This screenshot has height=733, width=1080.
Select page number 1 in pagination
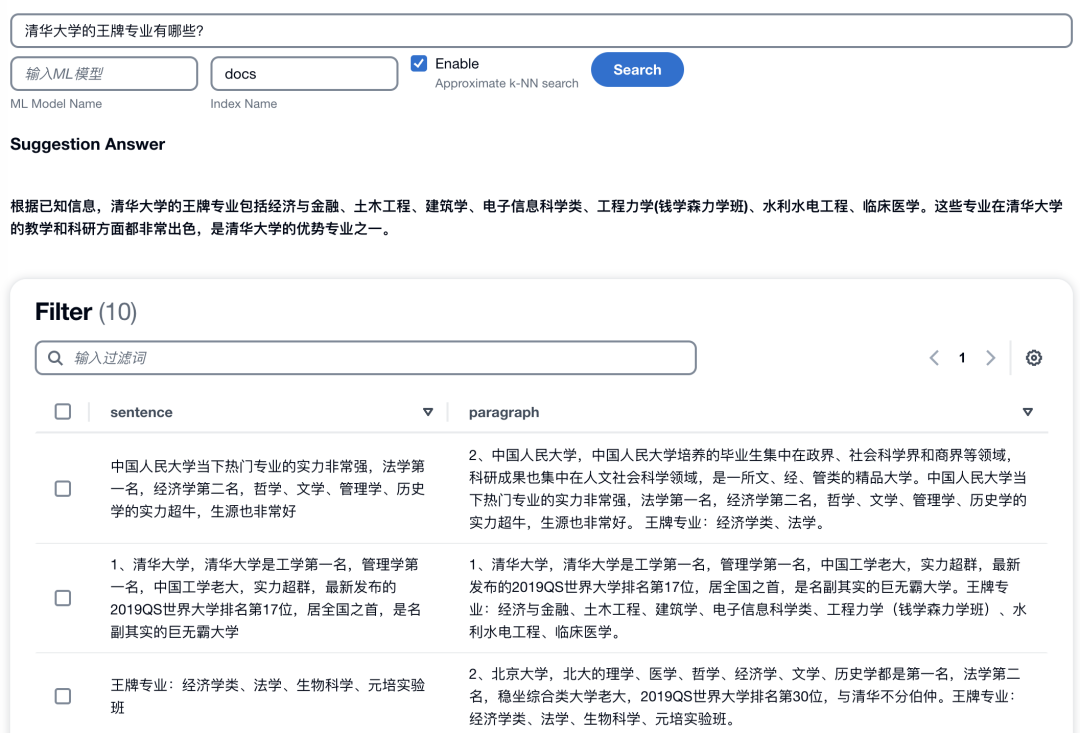962,358
